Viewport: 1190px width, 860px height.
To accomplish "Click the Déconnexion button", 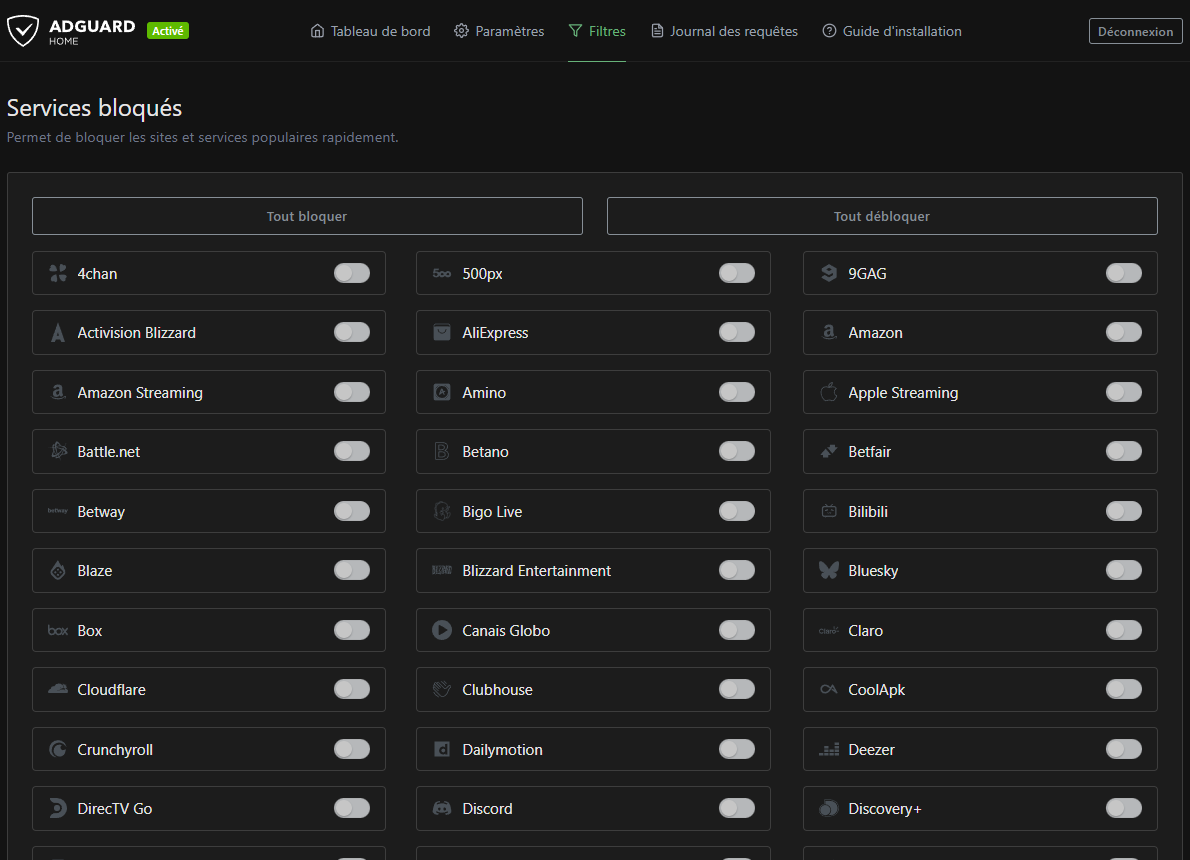I will click(1135, 31).
